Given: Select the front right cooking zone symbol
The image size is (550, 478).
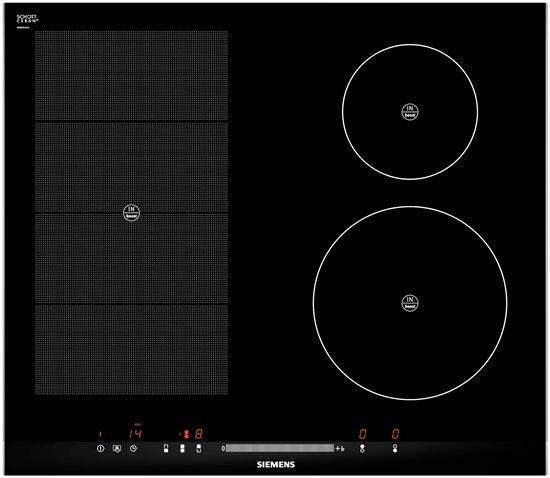Looking at the screenshot, I should coord(395,448).
